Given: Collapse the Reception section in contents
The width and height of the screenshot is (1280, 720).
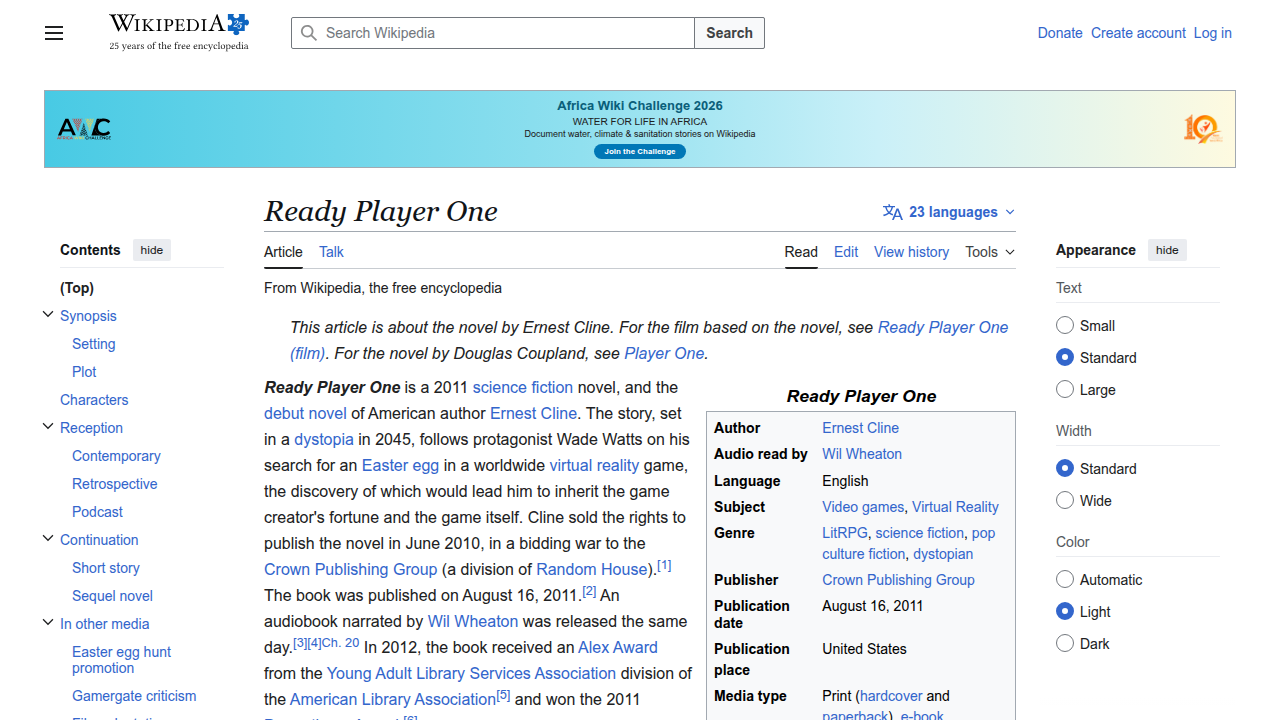Looking at the screenshot, I should coord(48,427).
